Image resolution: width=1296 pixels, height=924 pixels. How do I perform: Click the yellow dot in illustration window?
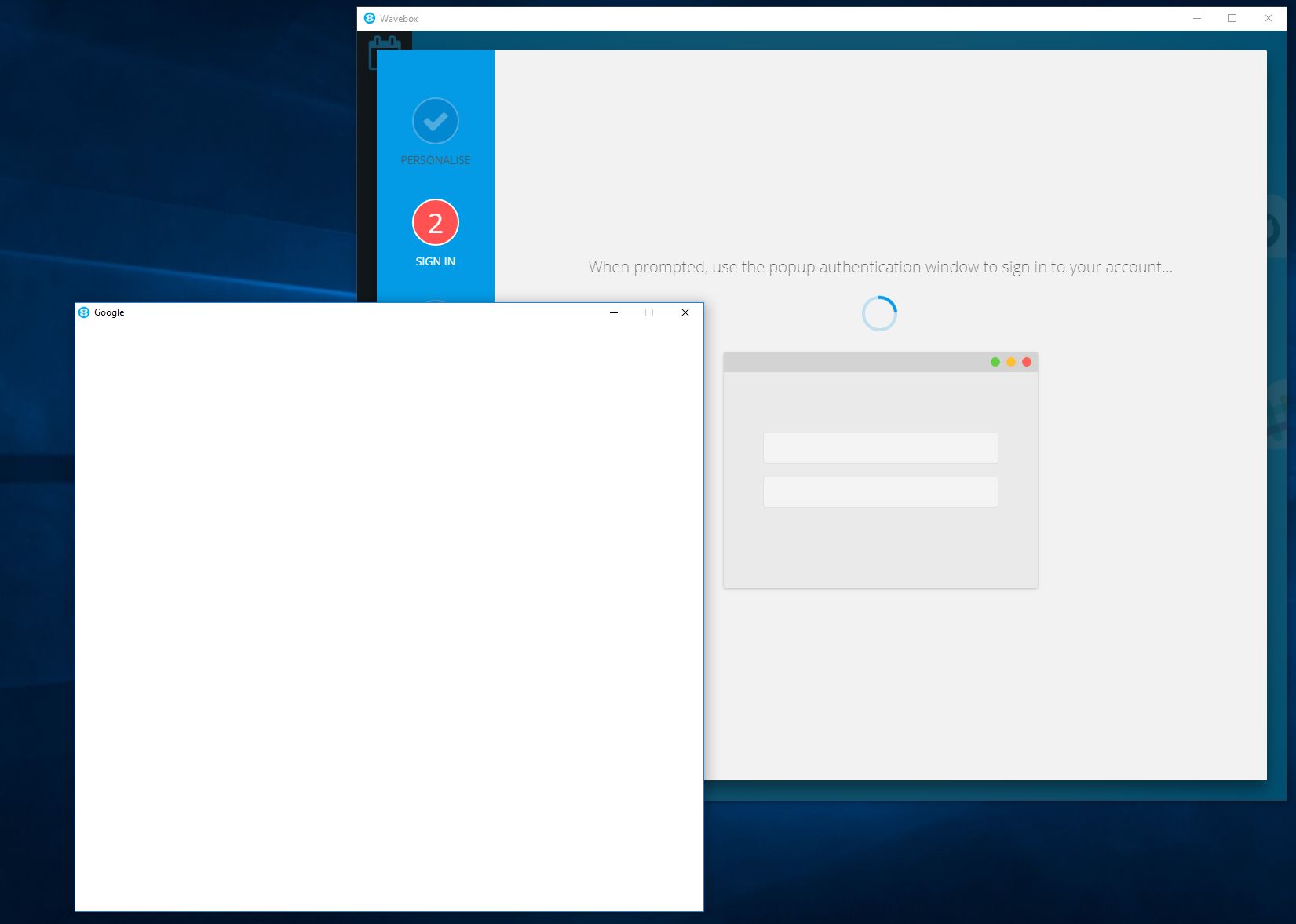click(1011, 362)
